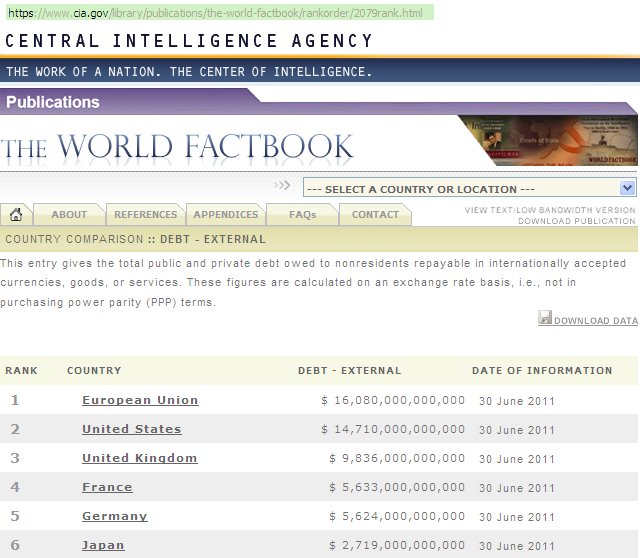Go to the Factbook home icon tab
Screen dimensions: 640x558
tap(16, 214)
